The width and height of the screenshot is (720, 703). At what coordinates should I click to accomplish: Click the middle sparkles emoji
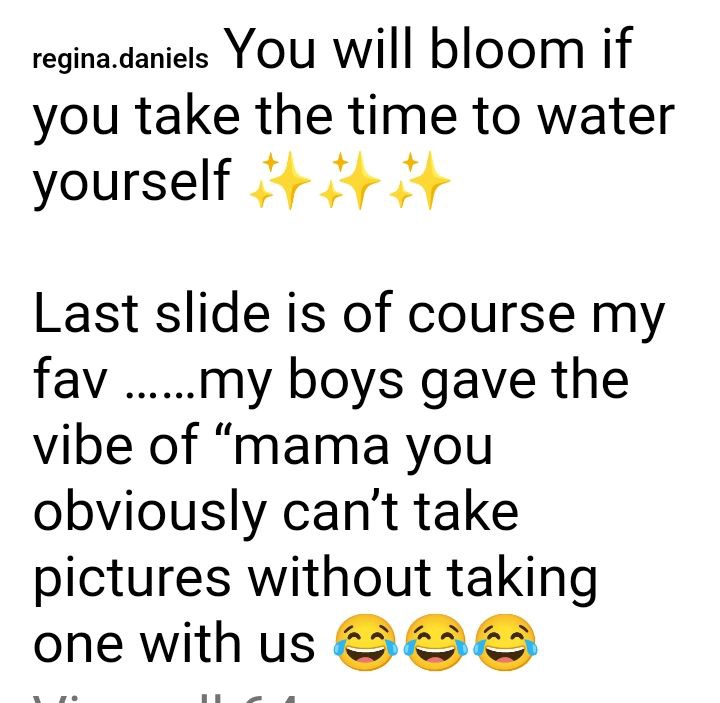pyautogui.click(x=350, y=181)
